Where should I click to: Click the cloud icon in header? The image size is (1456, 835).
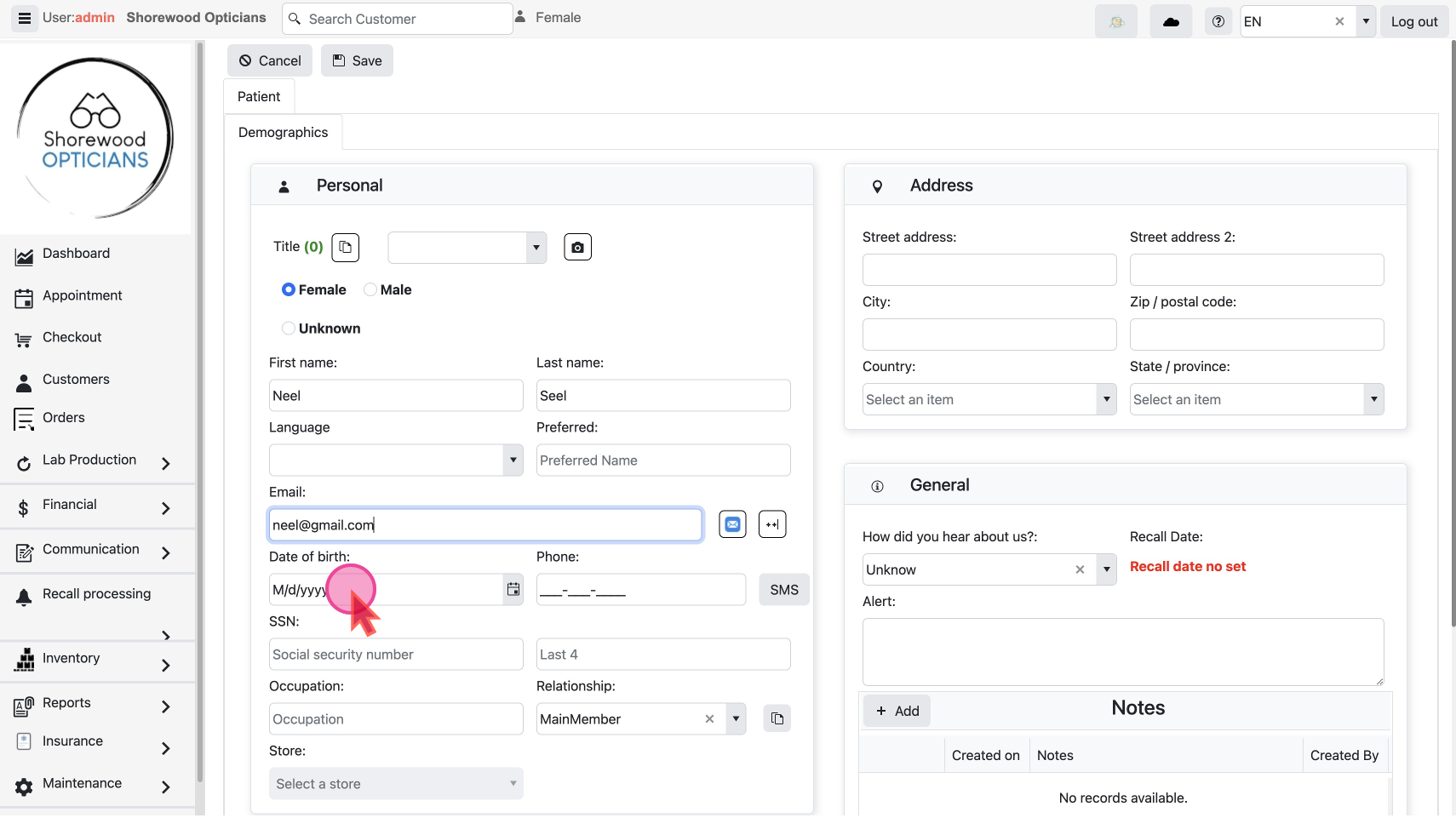(1171, 21)
